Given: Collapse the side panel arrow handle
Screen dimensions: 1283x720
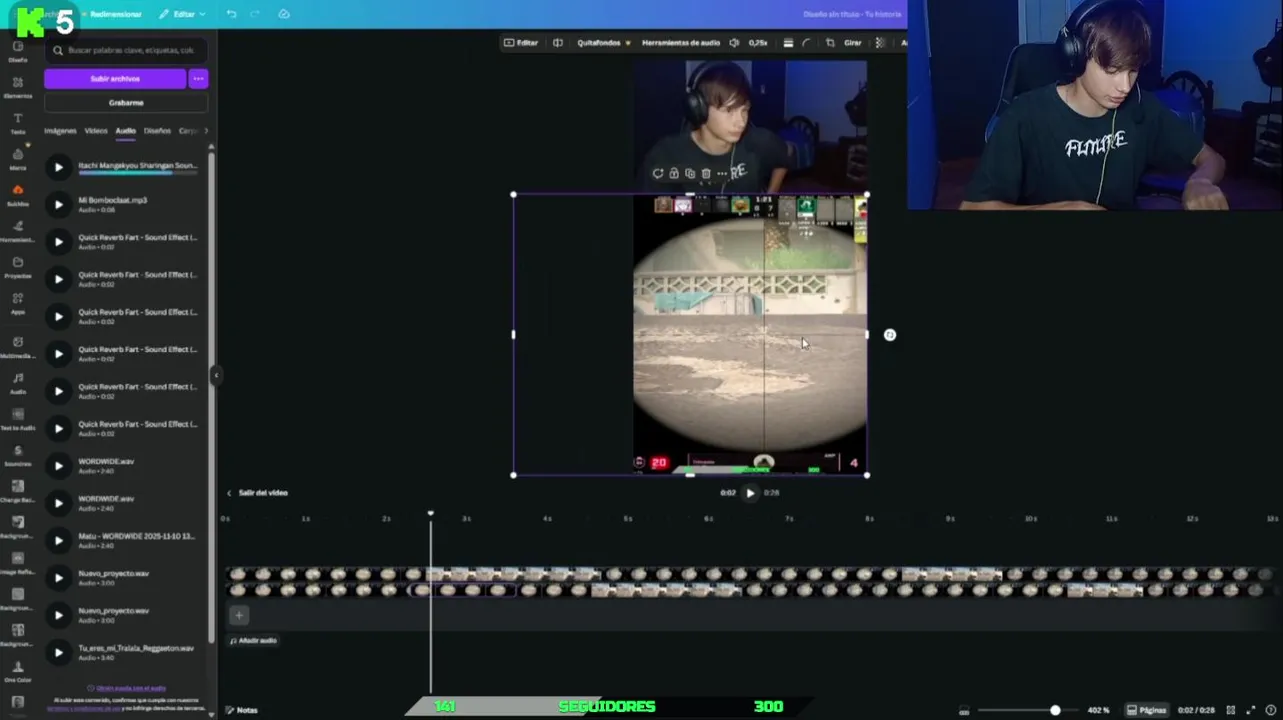Looking at the screenshot, I should tap(215, 375).
